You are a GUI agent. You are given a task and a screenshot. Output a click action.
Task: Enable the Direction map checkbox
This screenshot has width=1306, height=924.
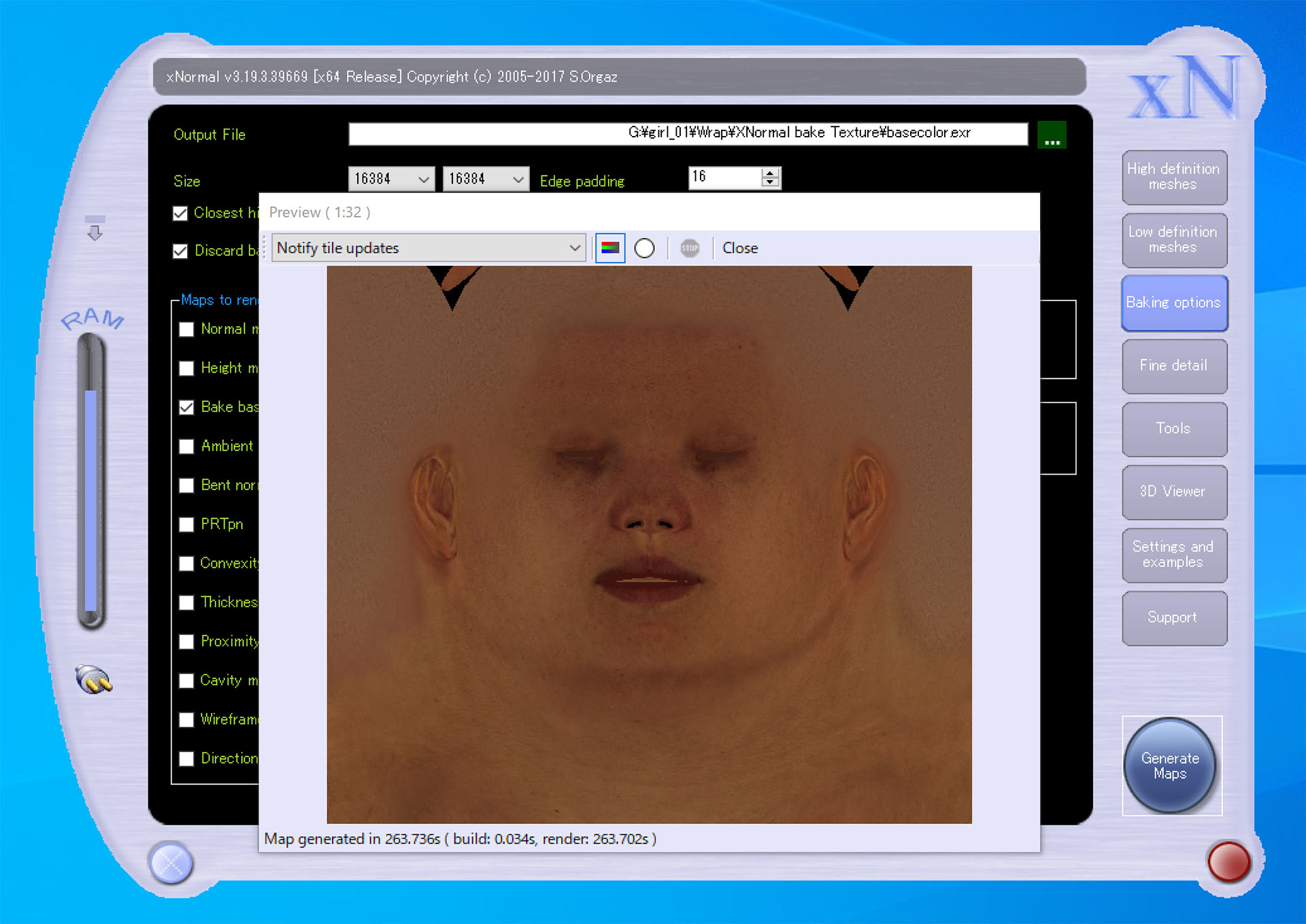click(186, 759)
